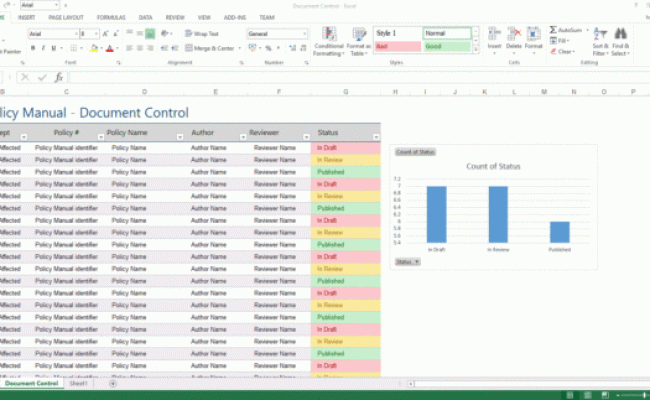Select the Center alignment icon

click(140, 48)
